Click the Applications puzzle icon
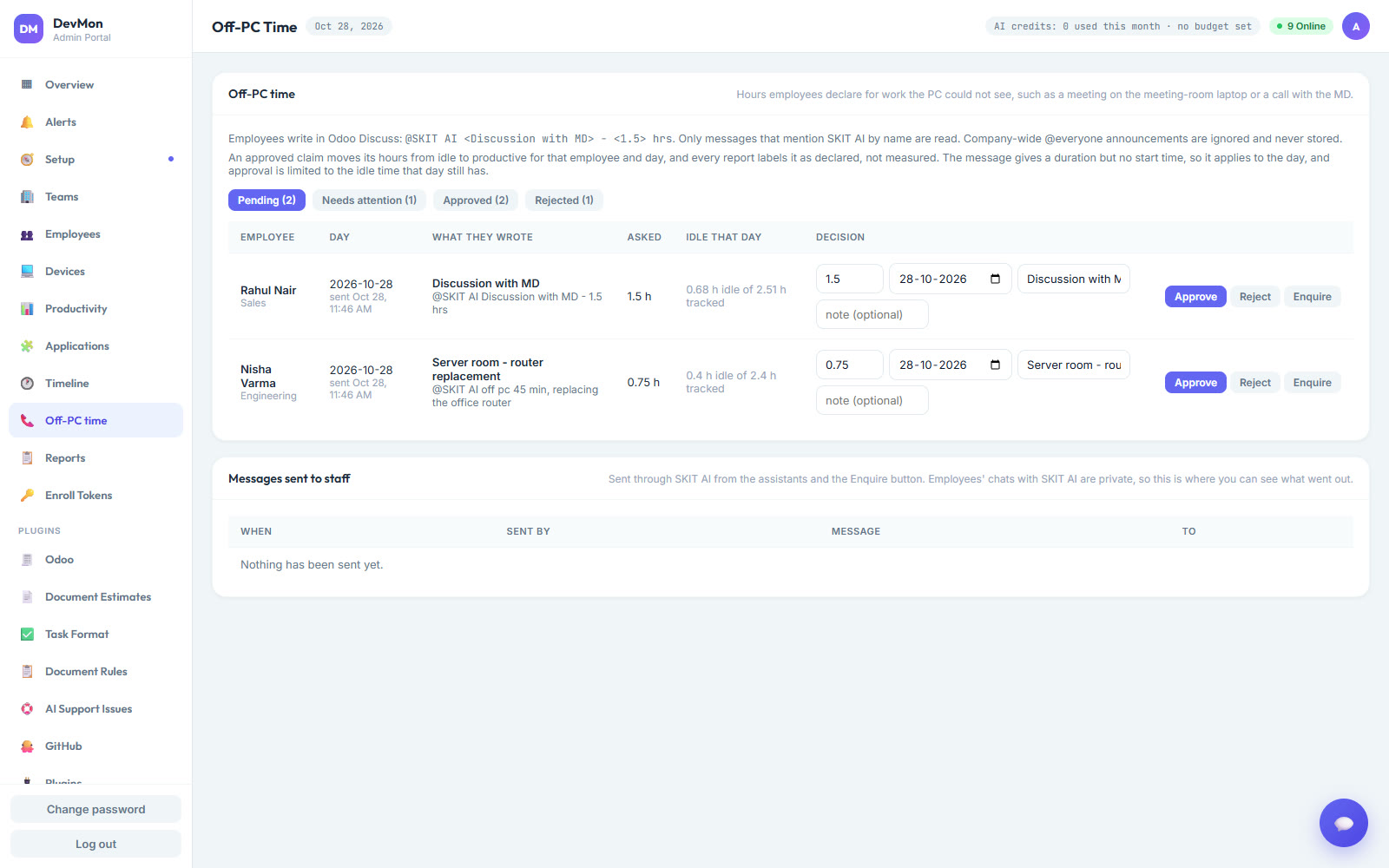1389x868 pixels. (27, 346)
